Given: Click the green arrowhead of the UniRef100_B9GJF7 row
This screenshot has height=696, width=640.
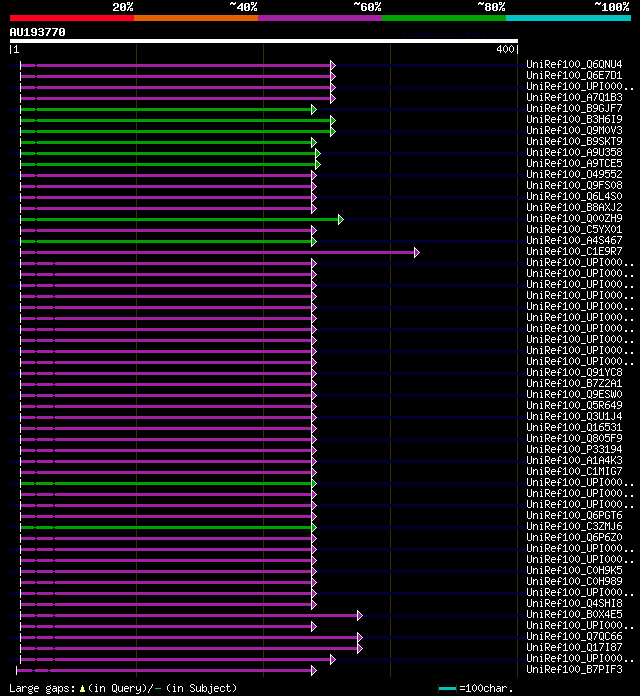Looking at the screenshot, I should click(314, 110).
